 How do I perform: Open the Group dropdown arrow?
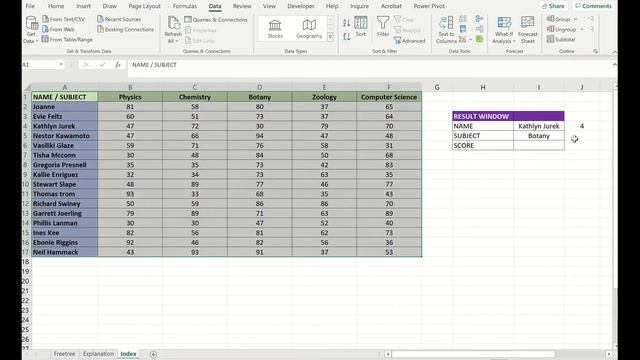[x=576, y=19]
